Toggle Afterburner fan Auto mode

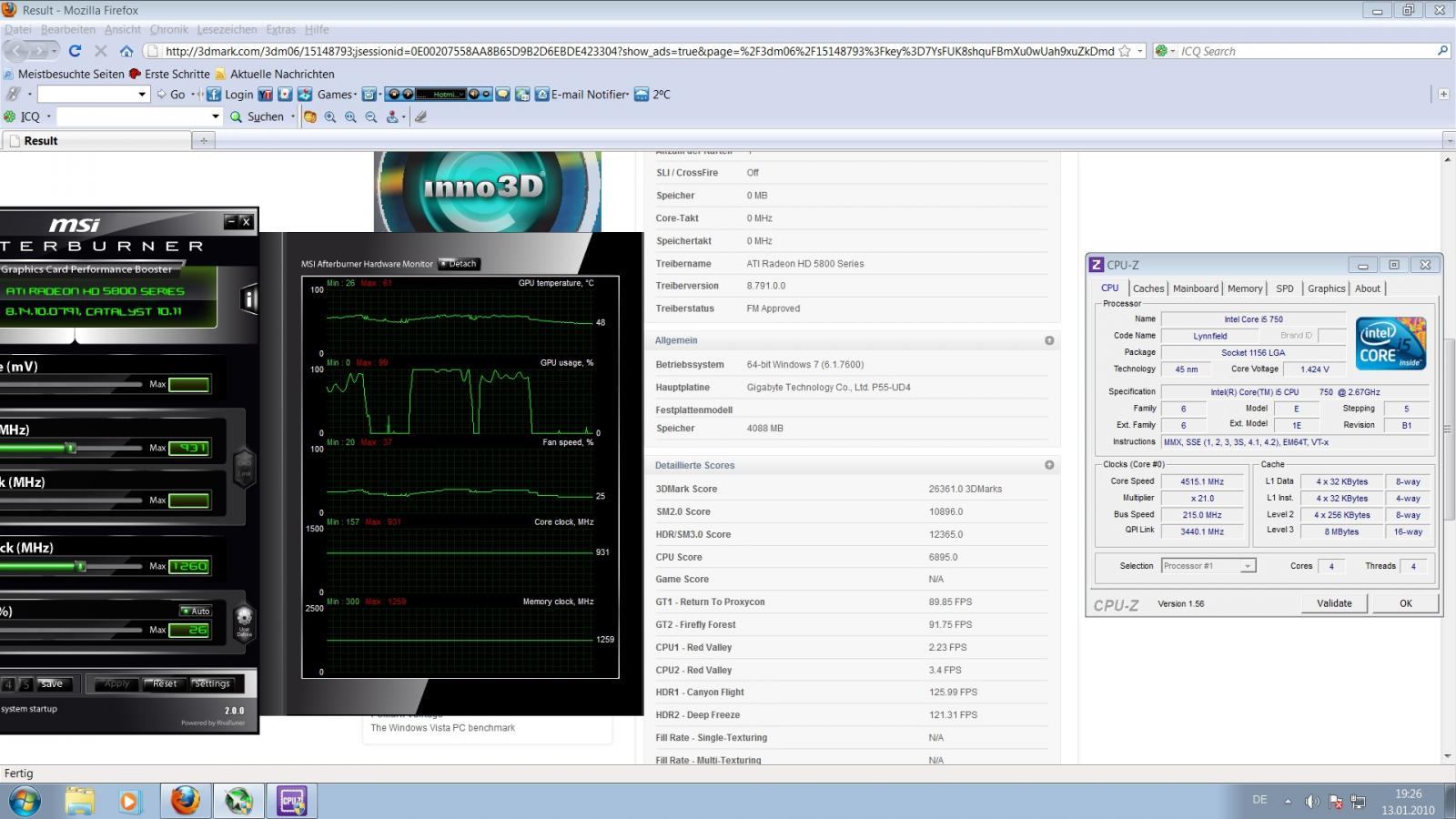coord(196,611)
